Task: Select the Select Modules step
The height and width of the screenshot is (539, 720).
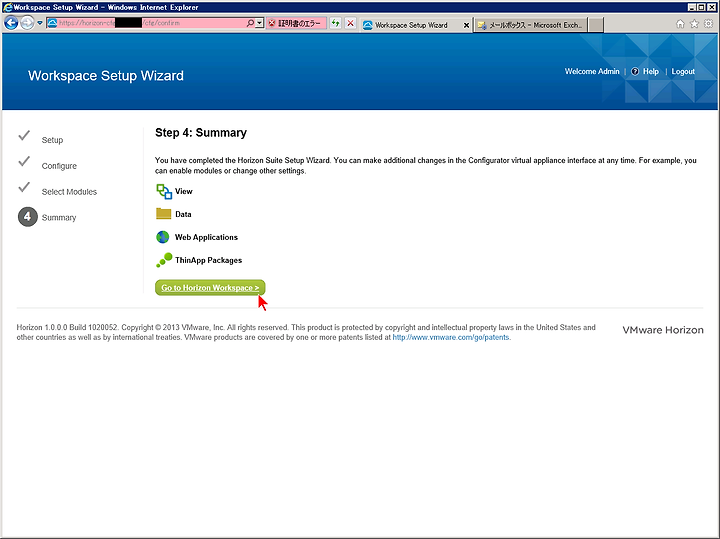Action: [69, 191]
